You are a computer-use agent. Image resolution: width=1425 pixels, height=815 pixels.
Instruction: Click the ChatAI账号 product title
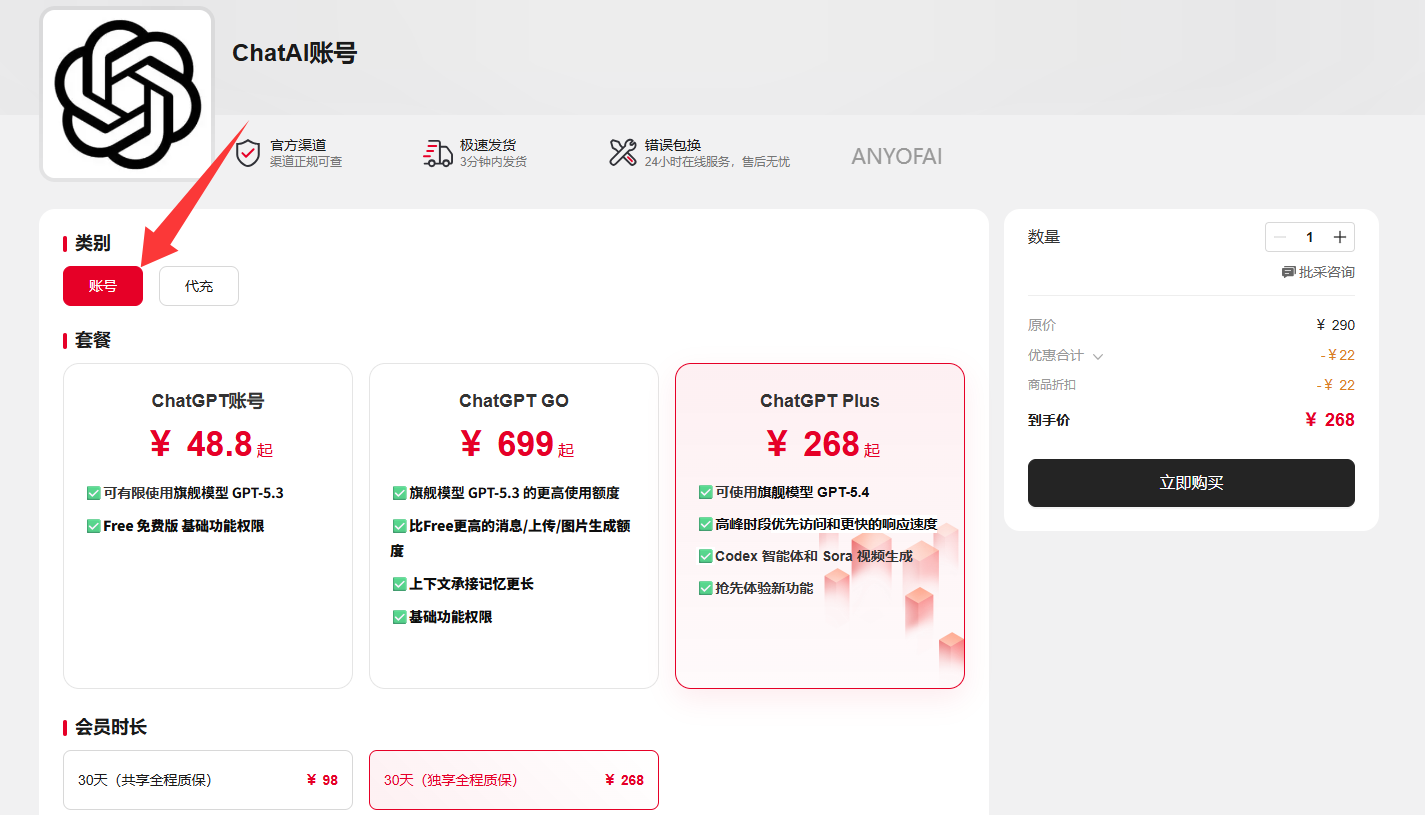(x=295, y=53)
